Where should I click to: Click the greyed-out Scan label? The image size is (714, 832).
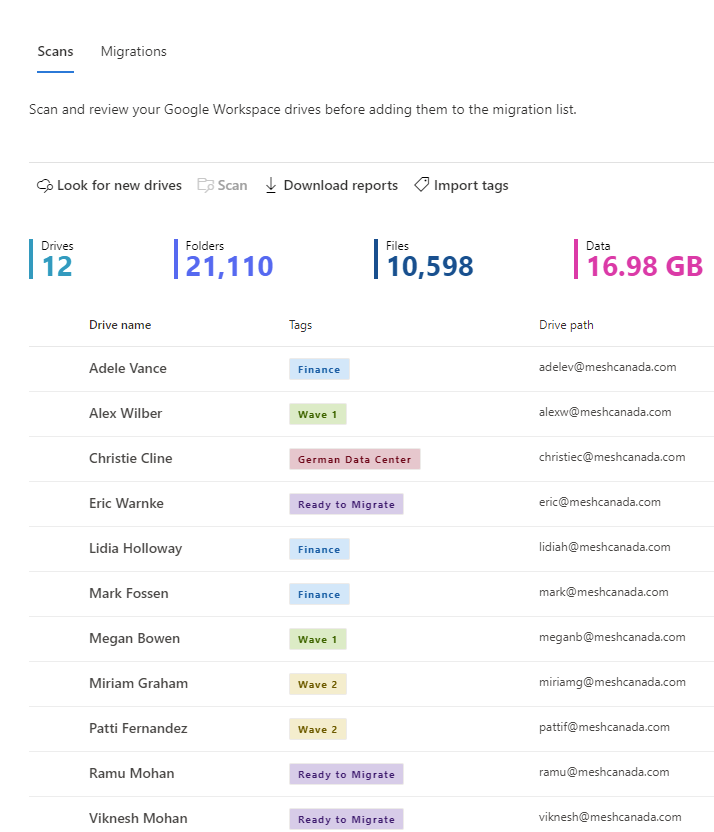click(232, 185)
